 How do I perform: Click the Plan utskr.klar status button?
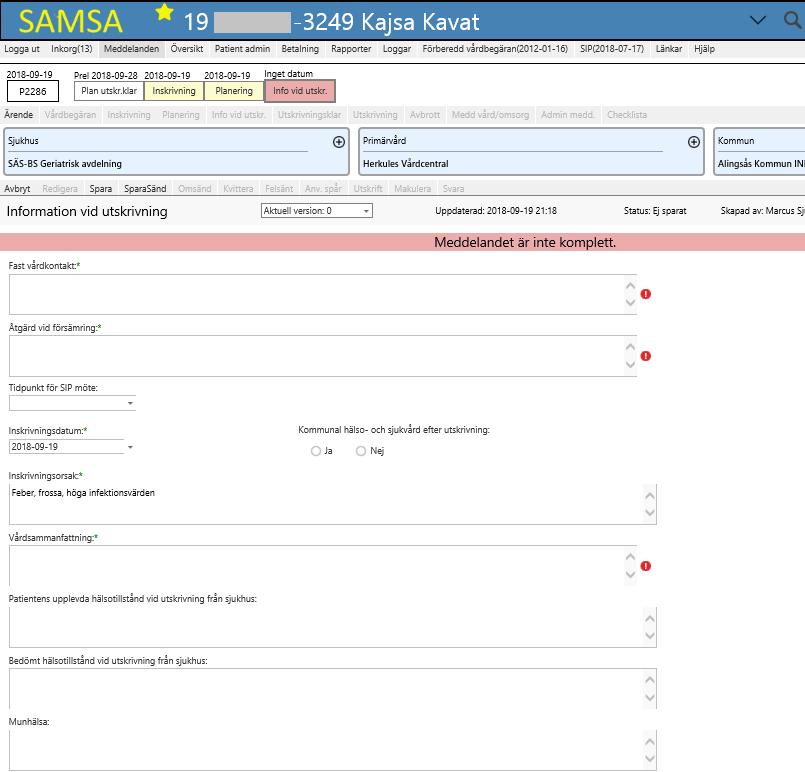109,91
